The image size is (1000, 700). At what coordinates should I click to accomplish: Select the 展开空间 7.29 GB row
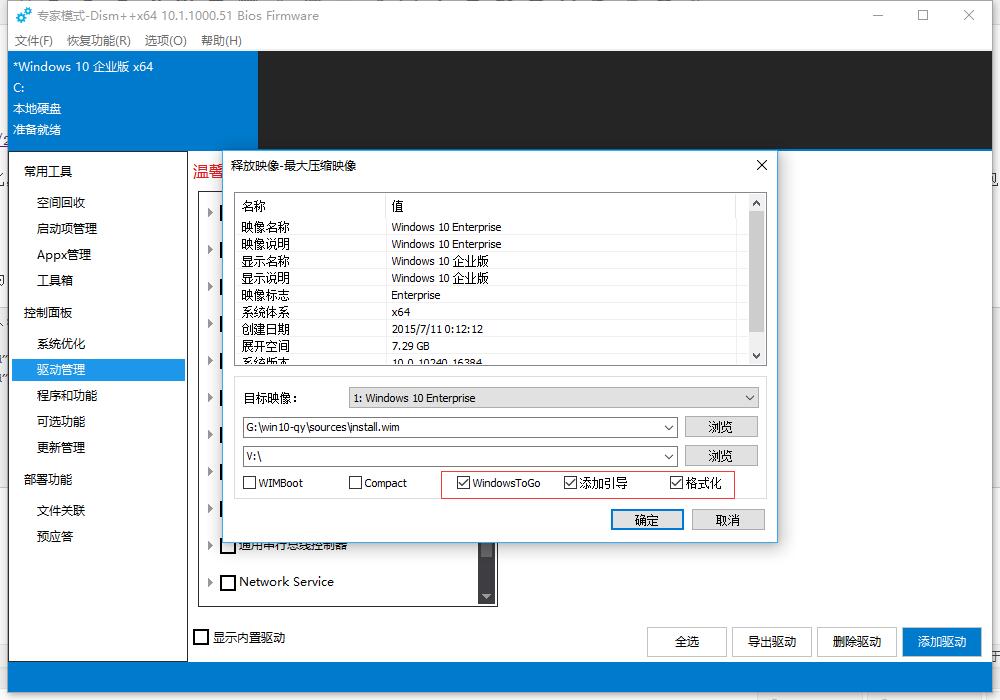(x=492, y=346)
